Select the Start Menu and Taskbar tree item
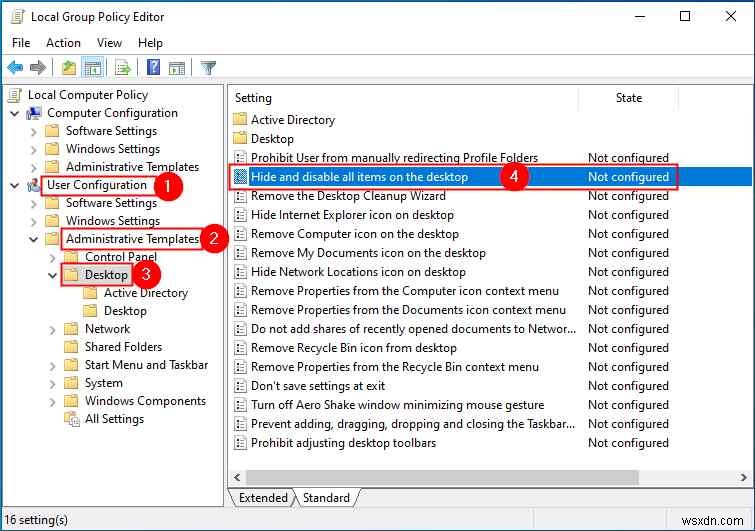This screenshot has height=531, width=755. point(146,365)
